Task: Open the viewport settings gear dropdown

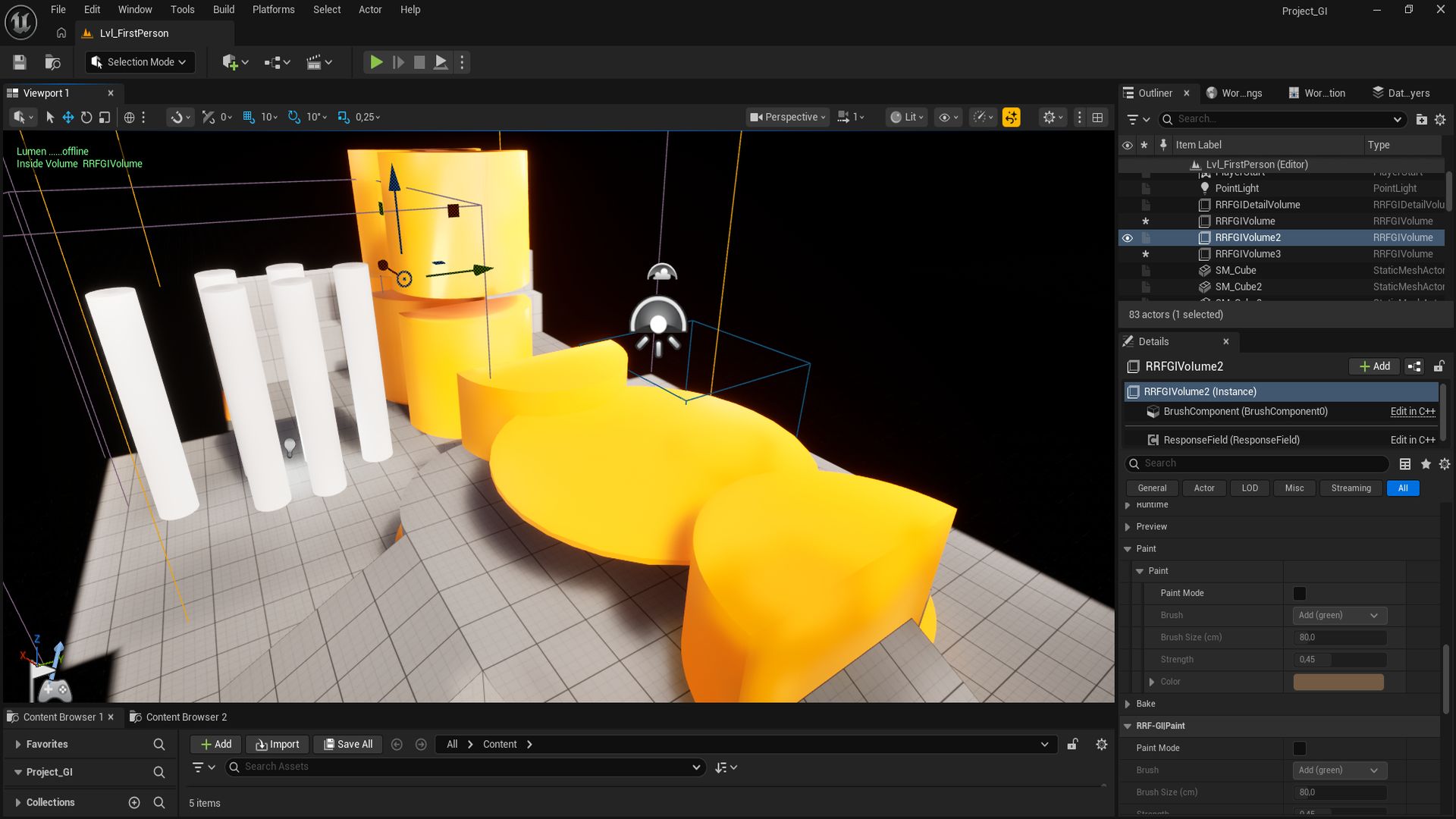Action: (1053, 117)
